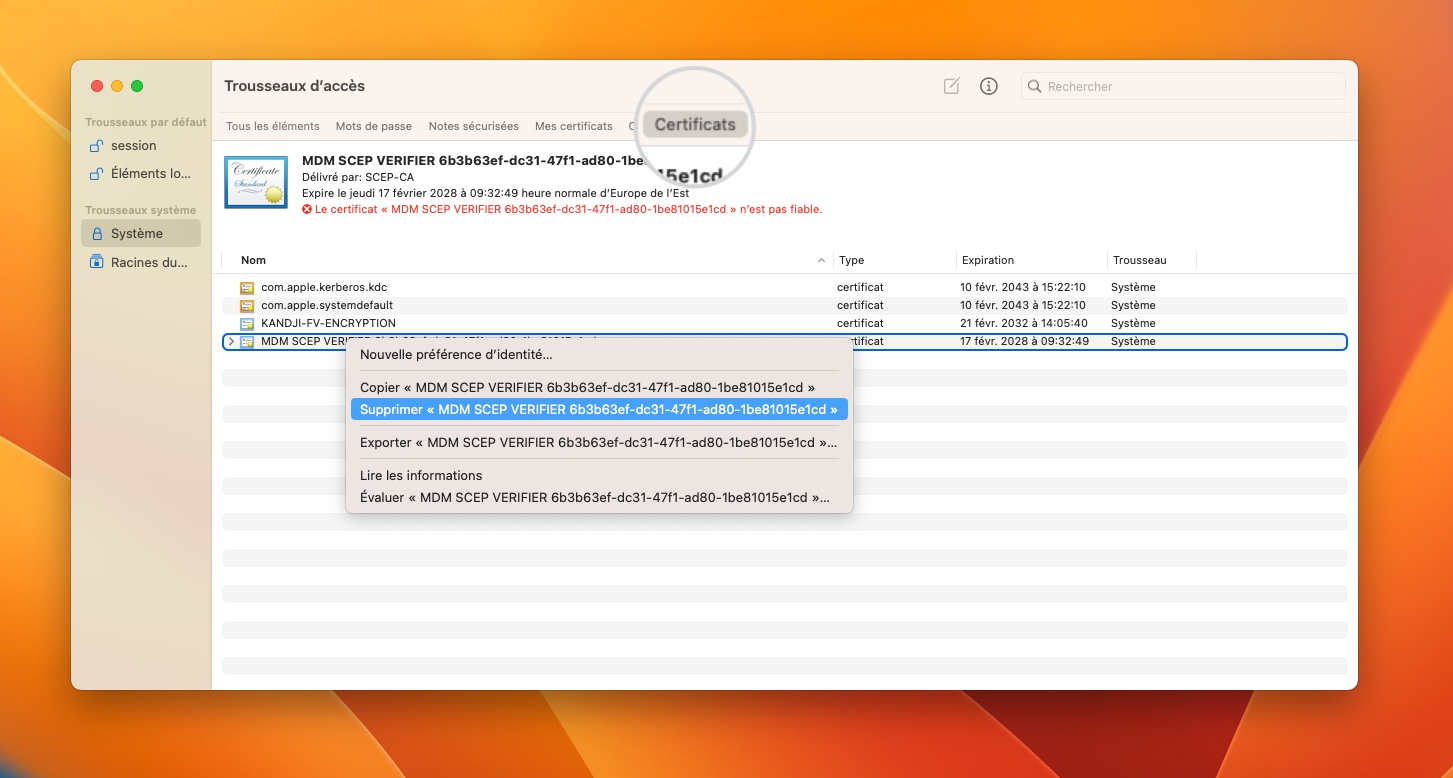
Task: Click the Trousseaux d'accès window title
Action: click(295, 86)
